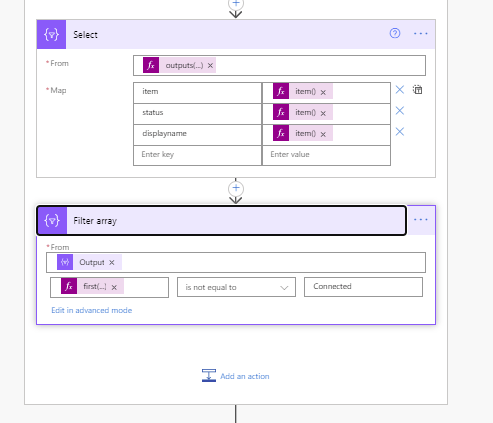This screenshot has height=423, width=493.
Task: Open the 'is not equal to' operator dropdown
Action: pos(236,287)
